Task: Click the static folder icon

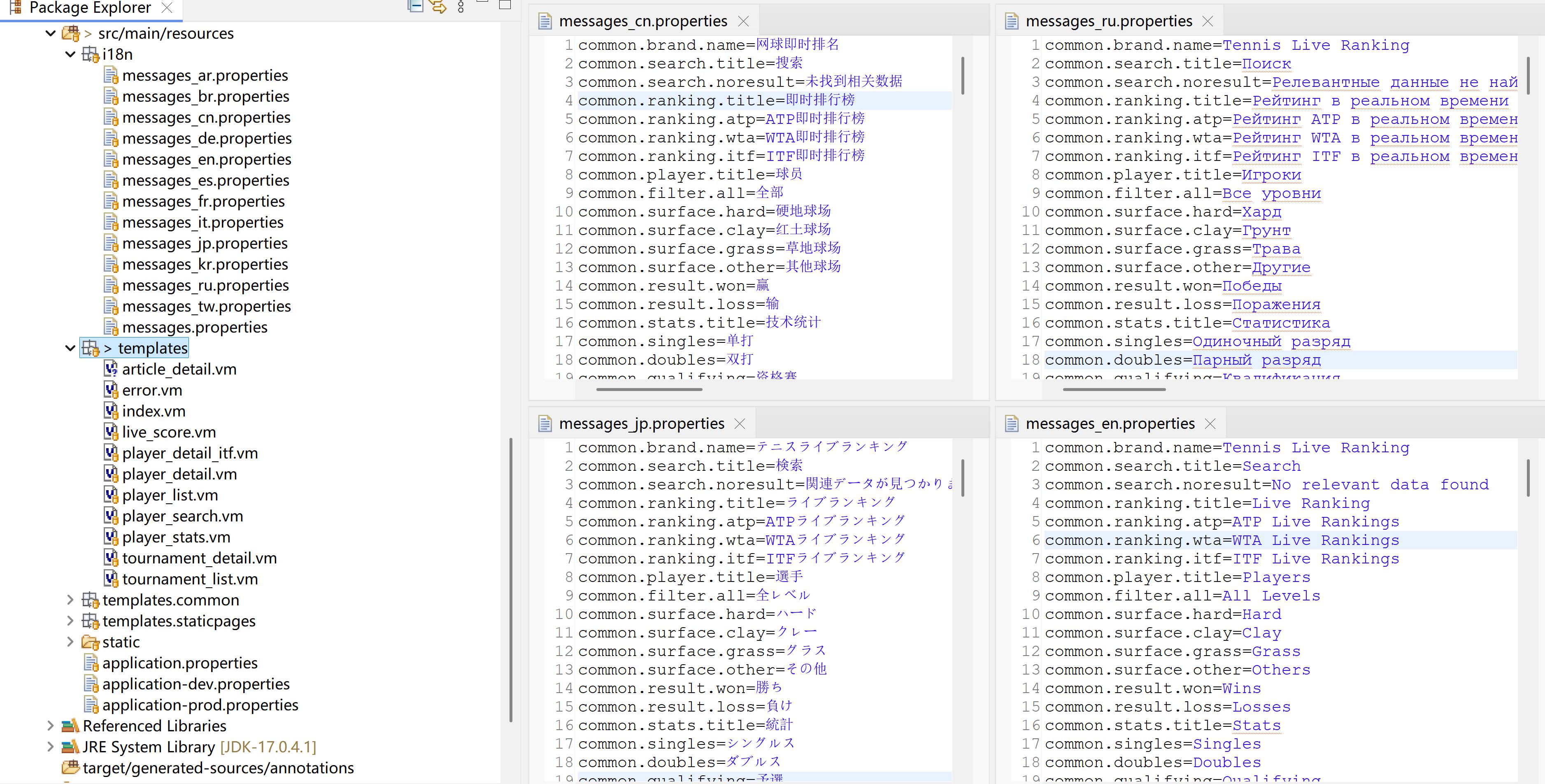Action: pos(90,642)
